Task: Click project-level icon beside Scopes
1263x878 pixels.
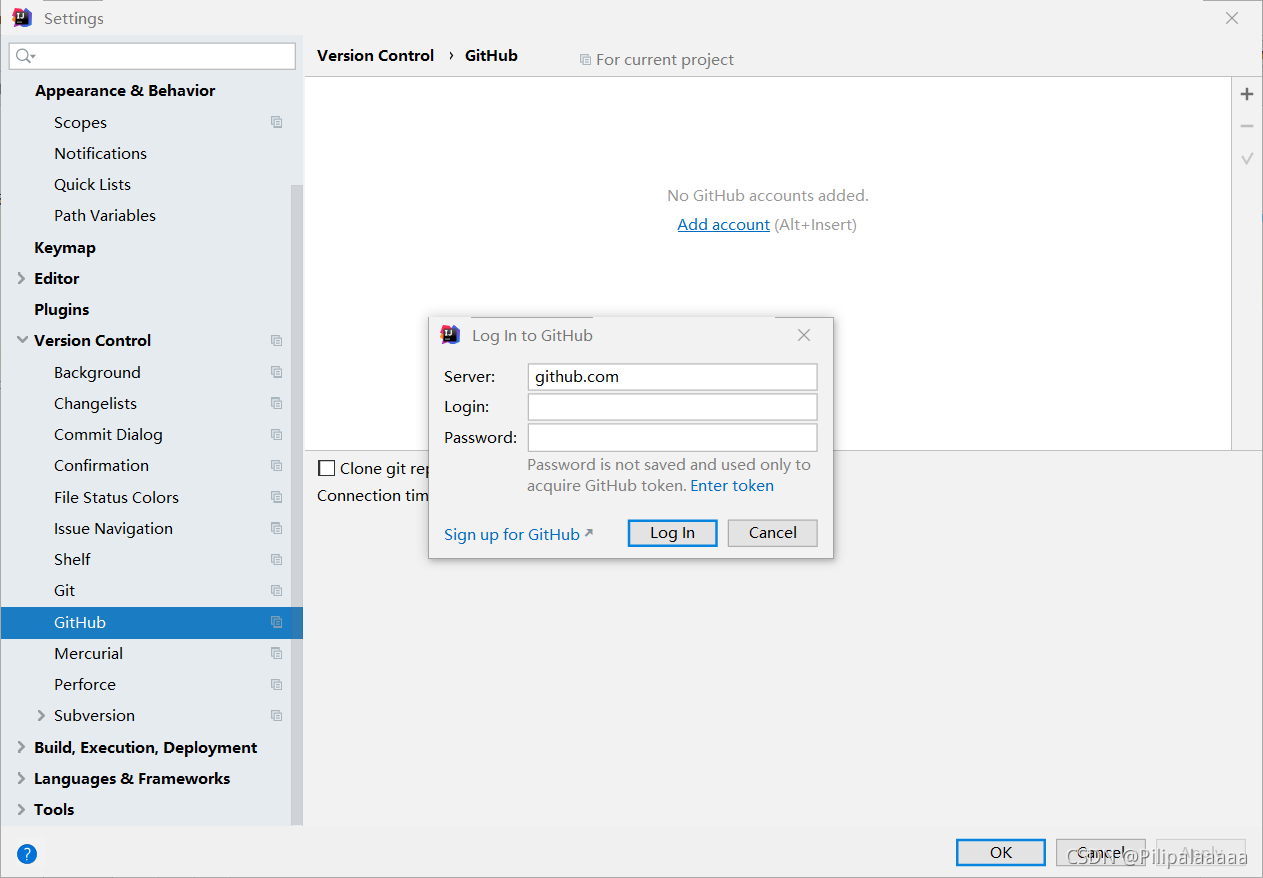Action: tap(277, 122)
